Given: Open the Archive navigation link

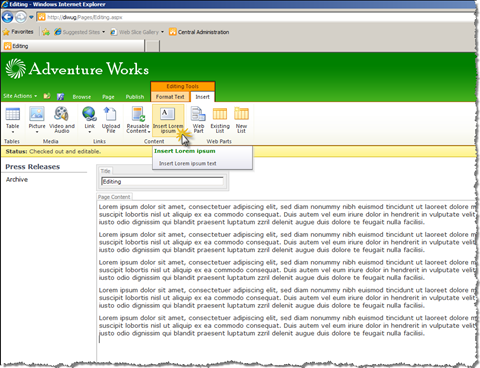Looking at the screenshot, I should 17,179.
